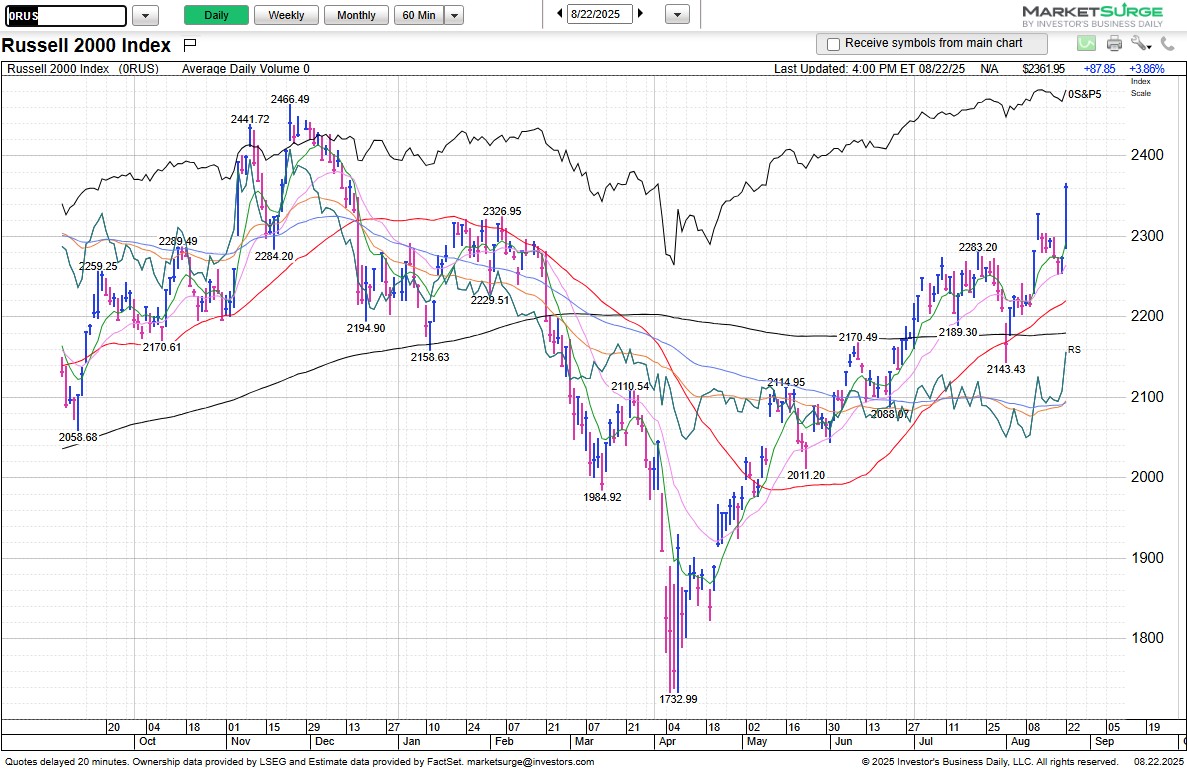This screenshot has width=1187, height=769.
Task: Click the +87.85 price change value
Action: [1099, 69]
